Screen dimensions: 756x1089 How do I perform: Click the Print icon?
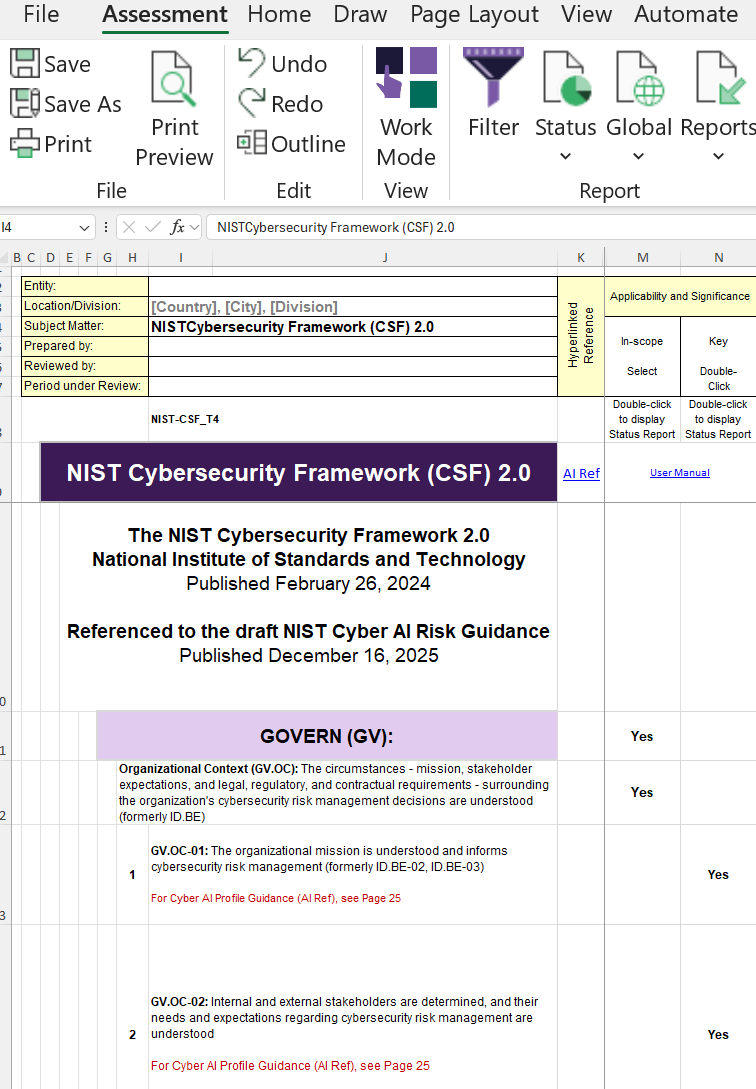[25, 144]
